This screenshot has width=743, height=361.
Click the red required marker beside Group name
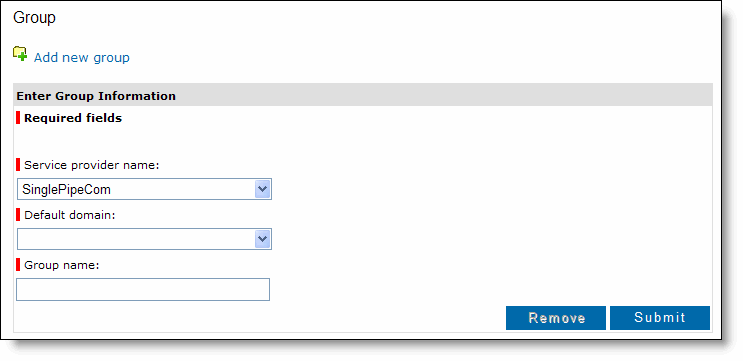[x=18, y=265]
